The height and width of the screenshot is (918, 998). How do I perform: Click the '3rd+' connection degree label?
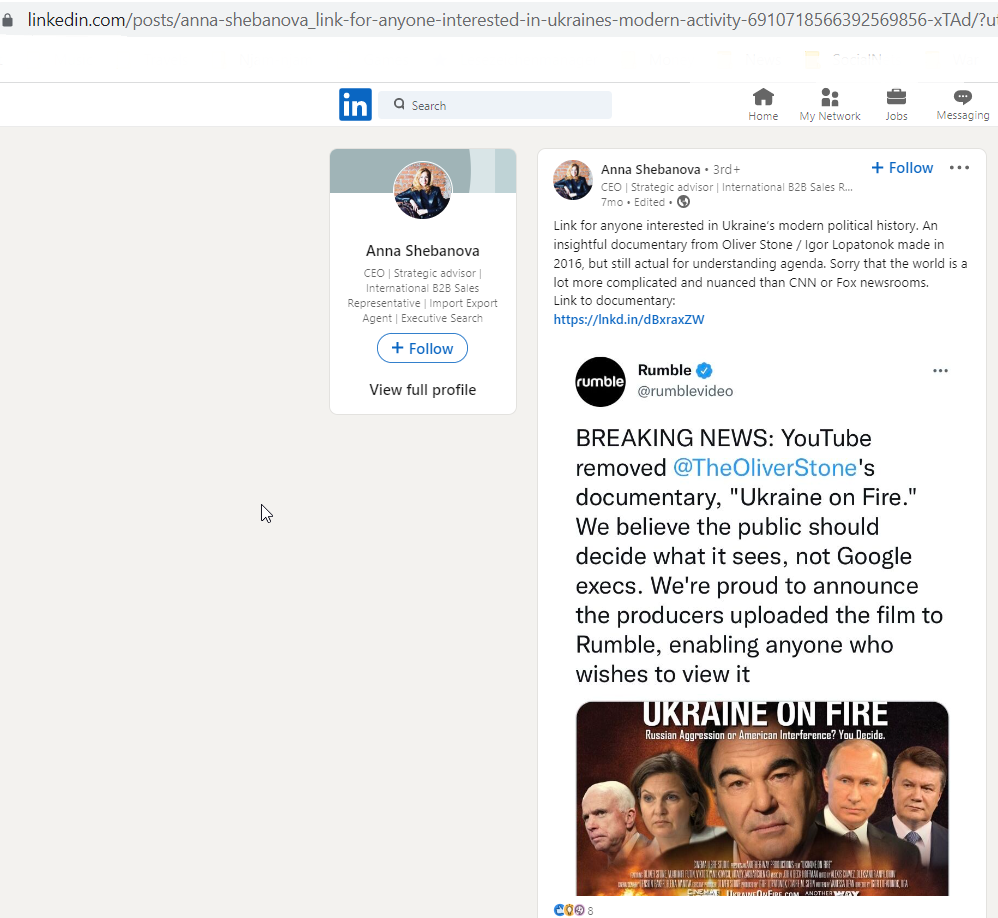pos(726,169)
